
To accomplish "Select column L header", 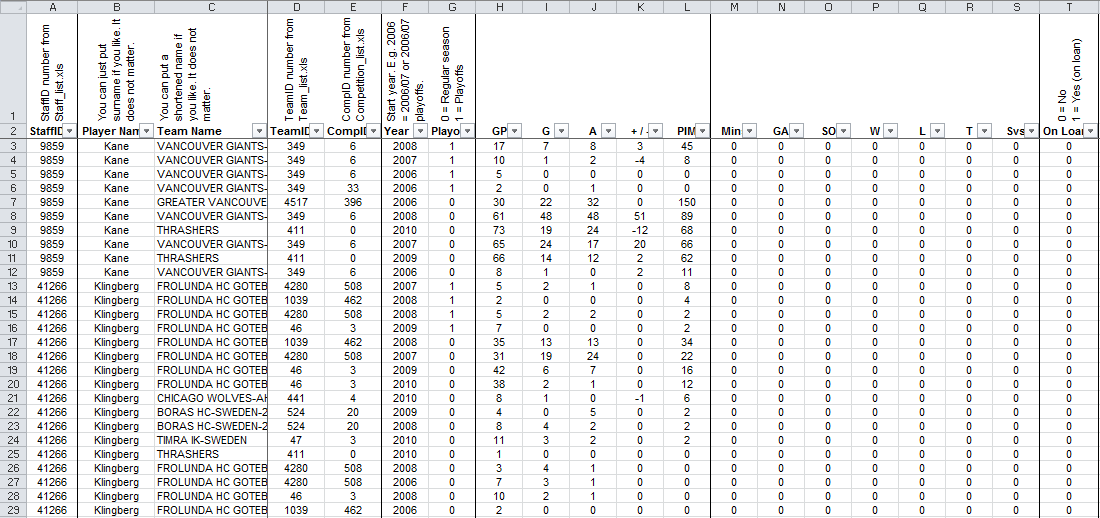I will 687,6.
